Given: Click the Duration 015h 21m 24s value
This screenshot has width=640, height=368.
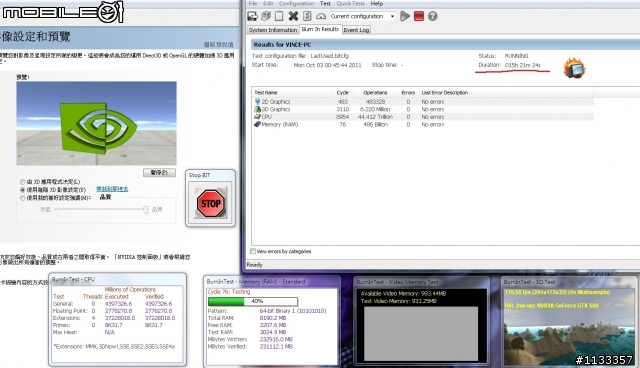Looking at the screenshot, I should pyautogui.click(x=522, y=65).
